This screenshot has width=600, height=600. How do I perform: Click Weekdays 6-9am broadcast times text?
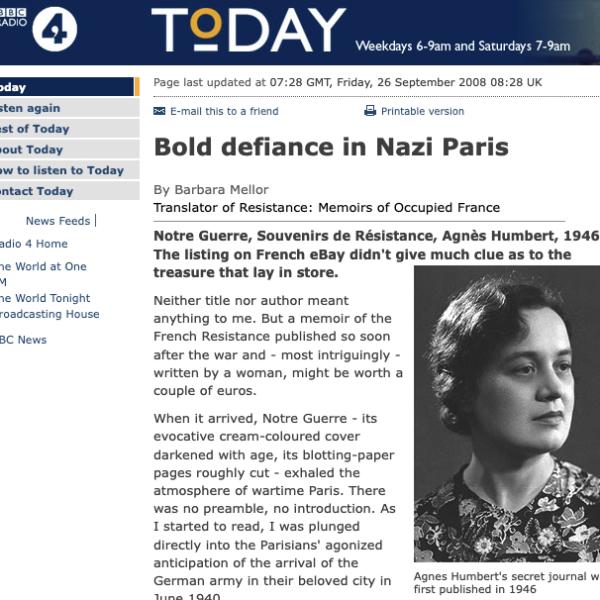click(463, 46)
